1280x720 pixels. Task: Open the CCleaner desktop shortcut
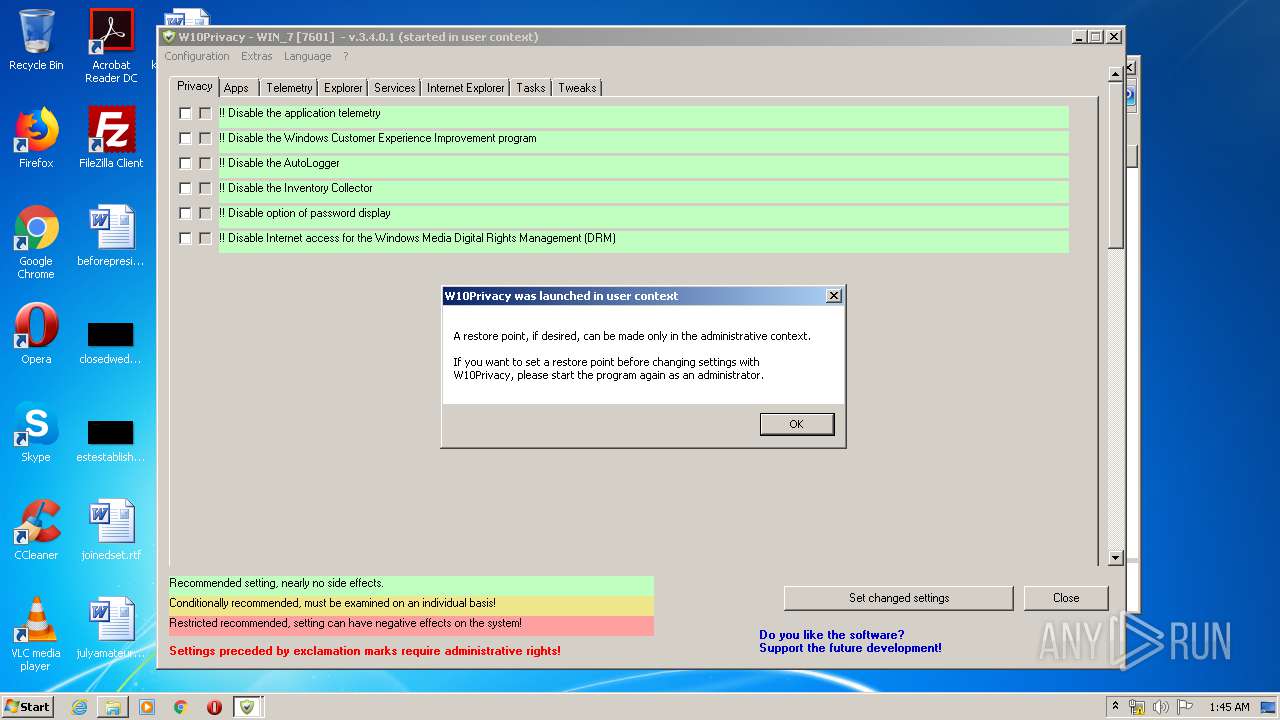pos(36,530)
